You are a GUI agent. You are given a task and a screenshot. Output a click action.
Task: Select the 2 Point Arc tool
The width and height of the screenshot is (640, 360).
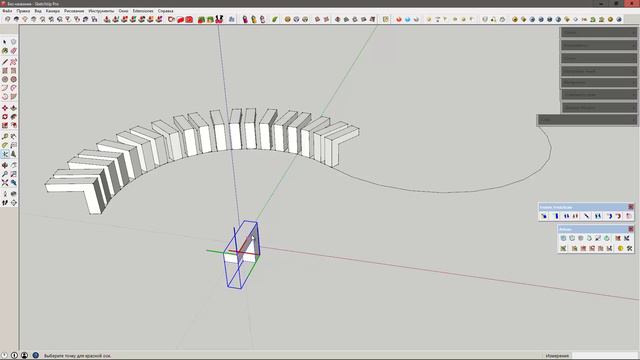click(13, 88)
